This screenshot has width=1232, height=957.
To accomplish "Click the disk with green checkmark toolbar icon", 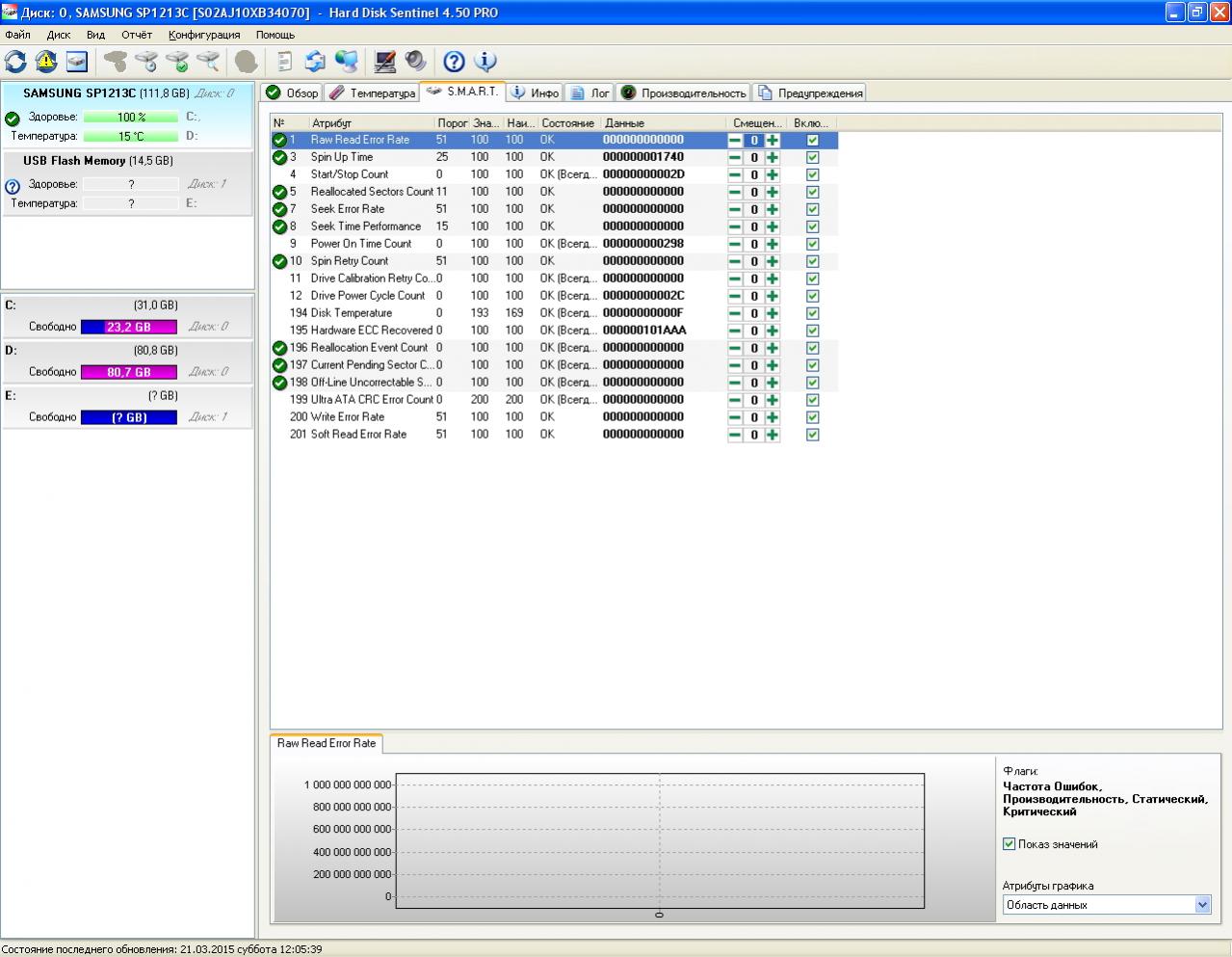I will [177, 62].
